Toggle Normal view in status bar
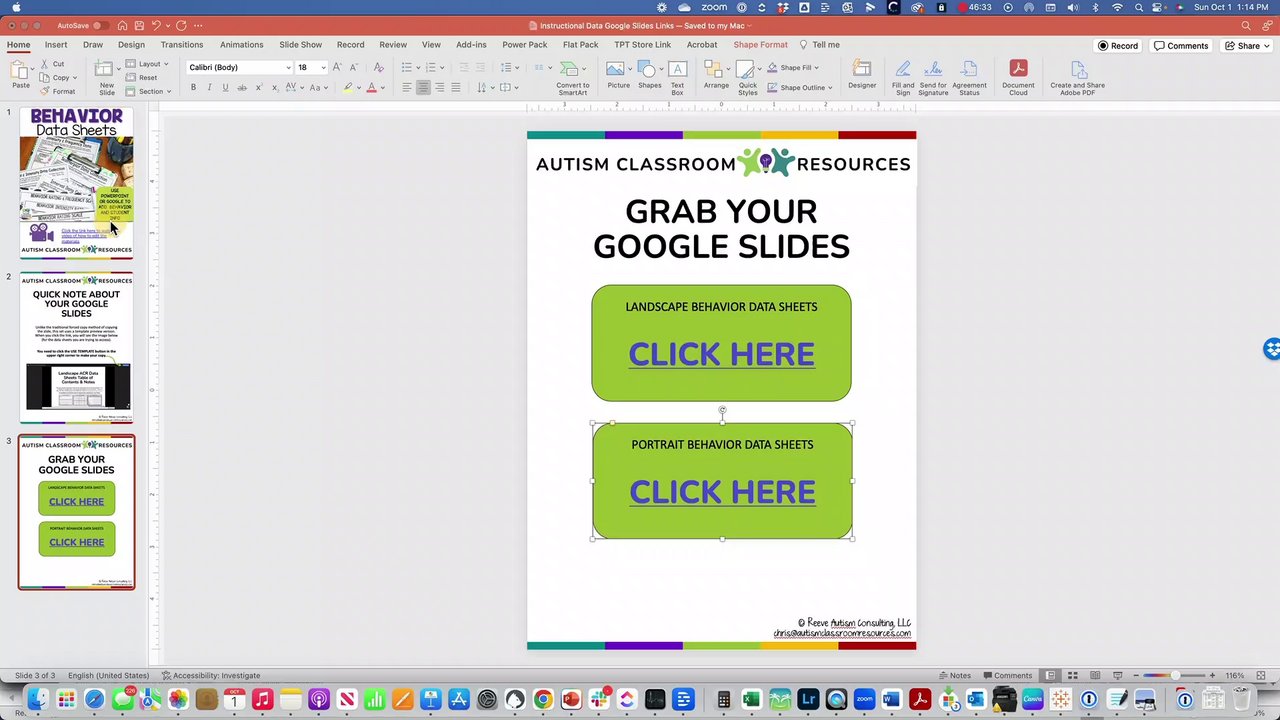Image resolution: width=1280 pixels, height=720 pixels. (x=1050, y=676)
